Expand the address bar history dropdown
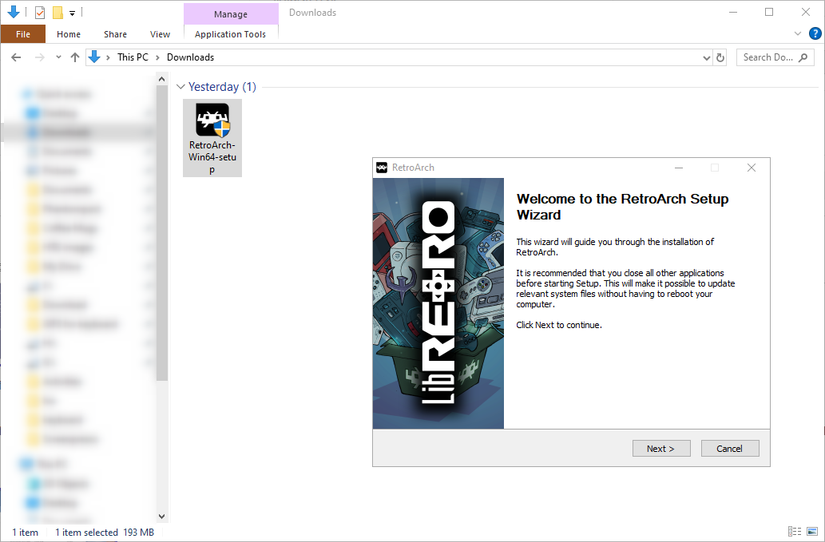The image size is (825, 542). [x=707, y=58]
